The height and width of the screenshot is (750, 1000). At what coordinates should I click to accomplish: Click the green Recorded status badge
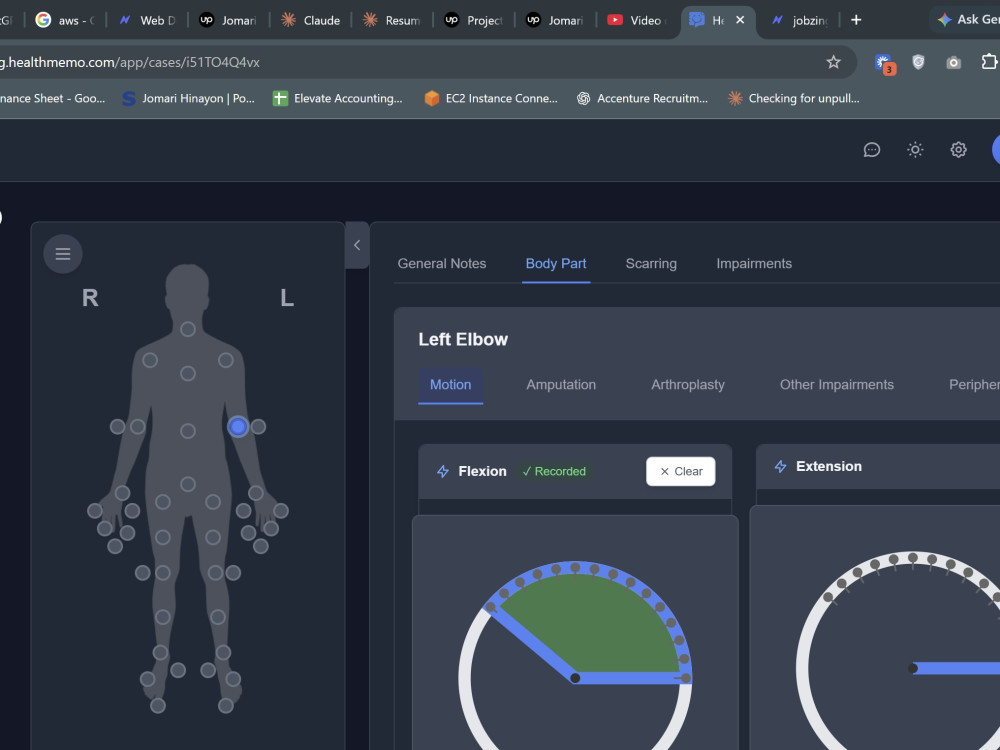(x=554, y=471)
